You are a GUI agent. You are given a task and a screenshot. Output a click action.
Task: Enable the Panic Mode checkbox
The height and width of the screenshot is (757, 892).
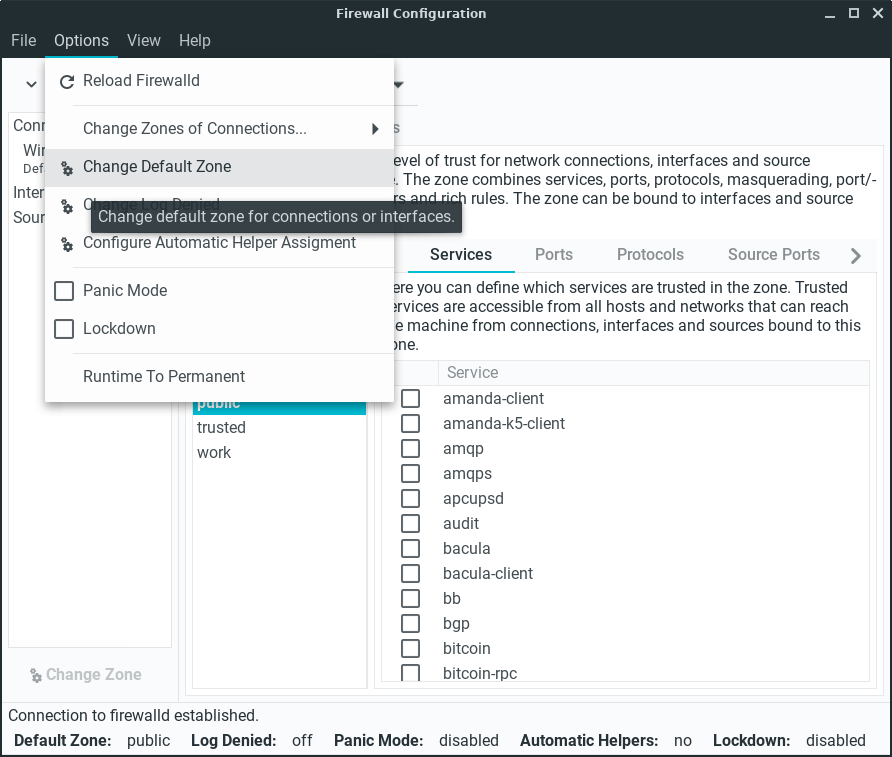click(x=64, y=291)
